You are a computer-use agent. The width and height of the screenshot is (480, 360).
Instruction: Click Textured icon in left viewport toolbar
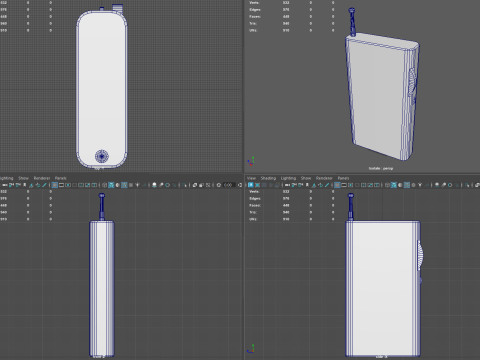coord(131,185)
